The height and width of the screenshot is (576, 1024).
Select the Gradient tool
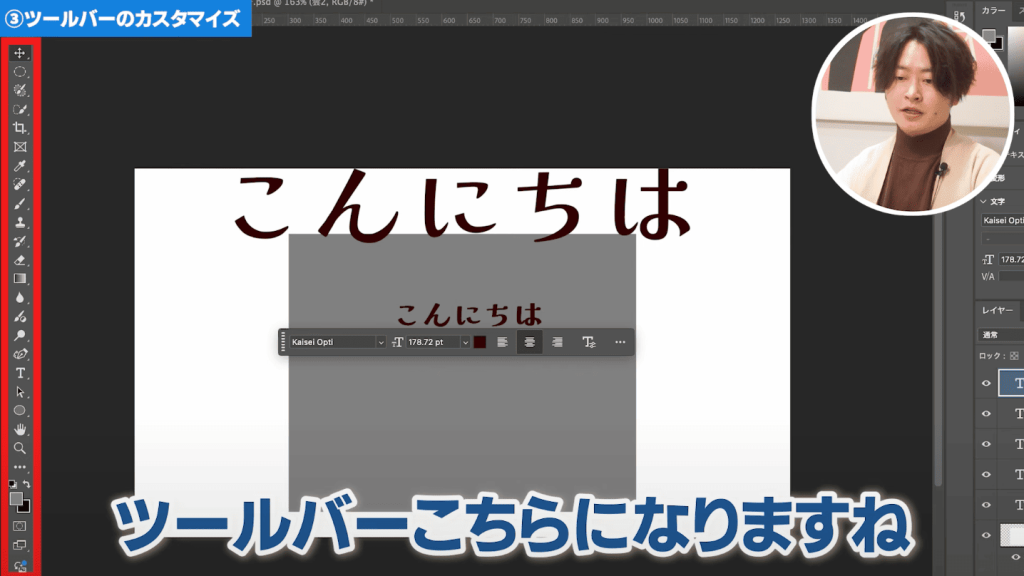point(20,279)
